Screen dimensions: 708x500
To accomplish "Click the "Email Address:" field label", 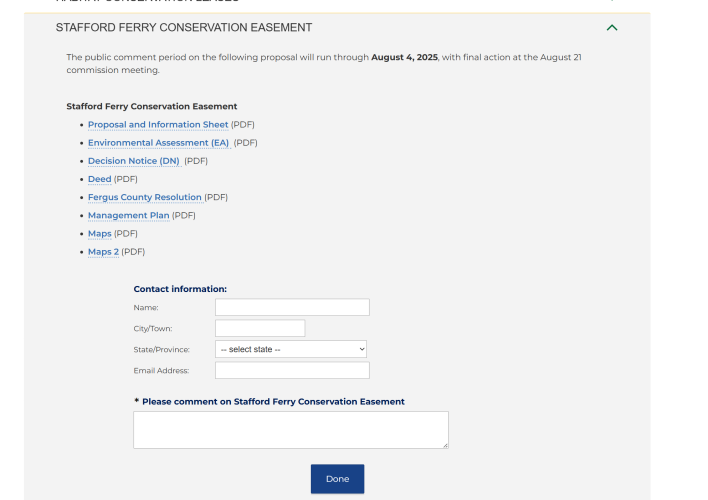I will pos(161,371).
